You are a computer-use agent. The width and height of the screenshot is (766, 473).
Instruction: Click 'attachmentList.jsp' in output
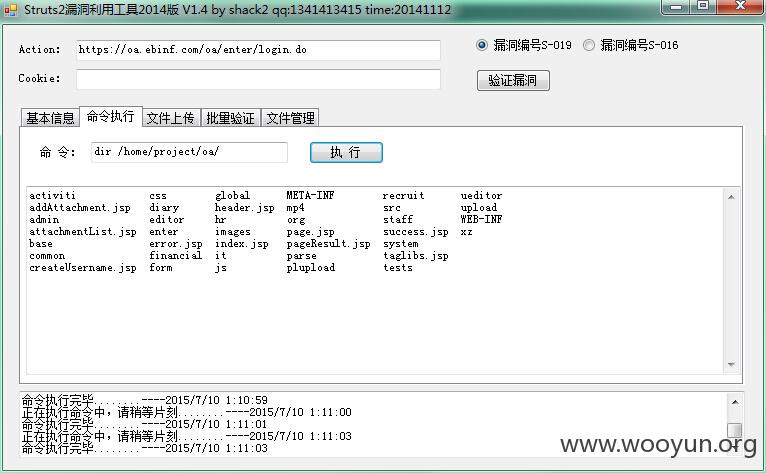click(x=83, y=232)
